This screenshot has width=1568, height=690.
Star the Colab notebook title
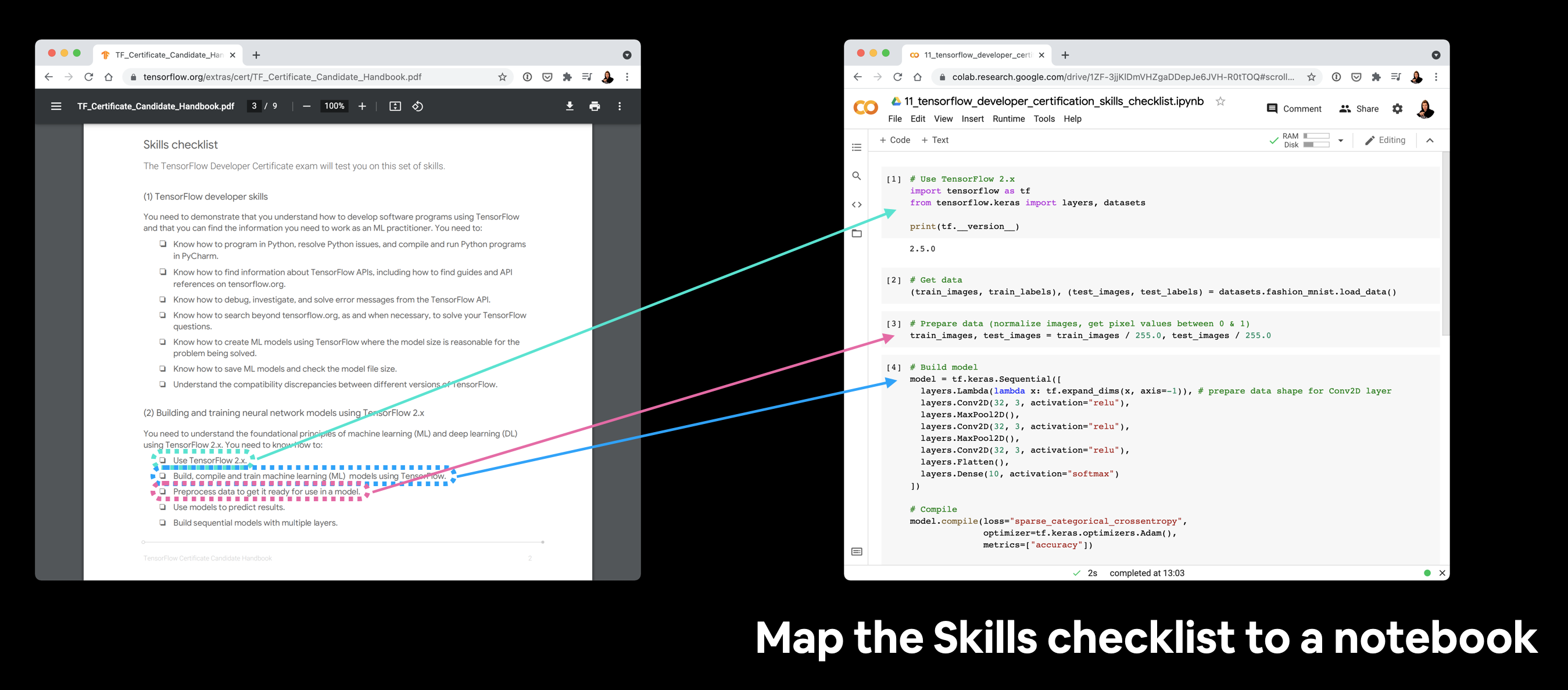pyautogui.click(x=1220, y=102)
